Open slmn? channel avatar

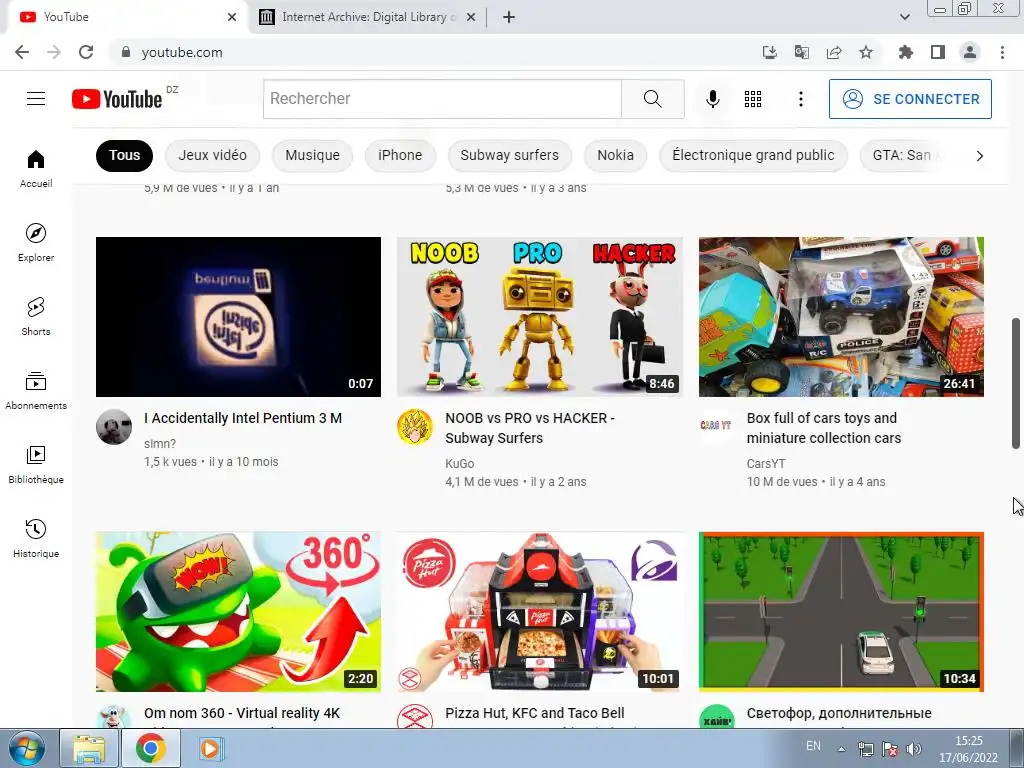pos(114,427)
